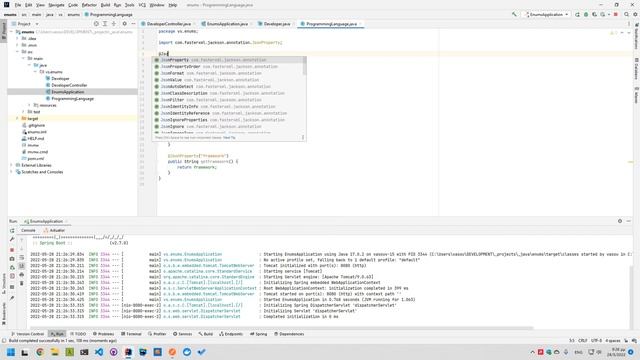640x360 pixels.
Task: Expand External Libraries node
Action: [x=11, y=165]
